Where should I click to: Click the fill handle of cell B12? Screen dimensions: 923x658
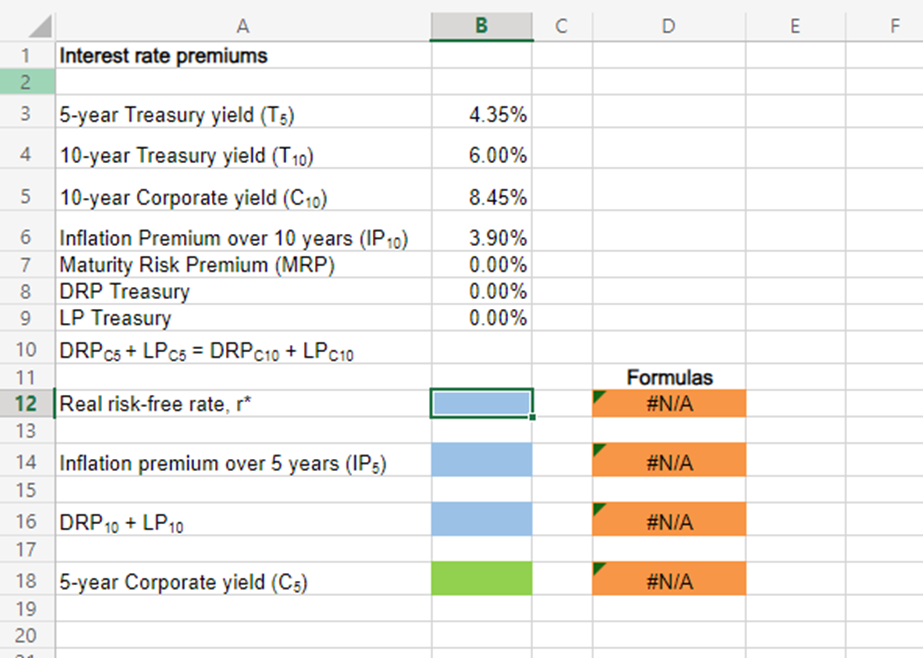(532, 417)
